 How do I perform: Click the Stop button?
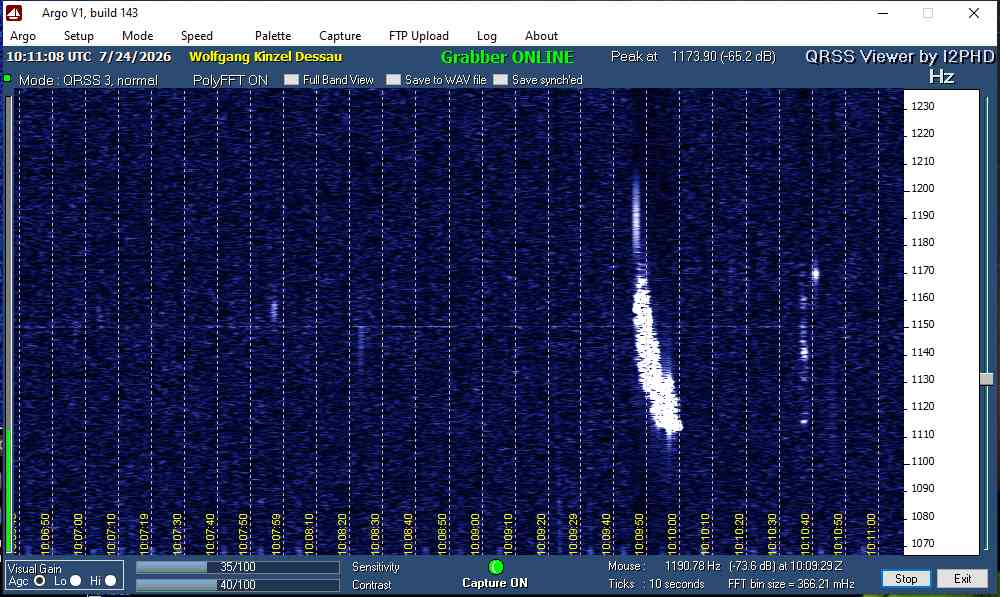click(x=906, y=579)
